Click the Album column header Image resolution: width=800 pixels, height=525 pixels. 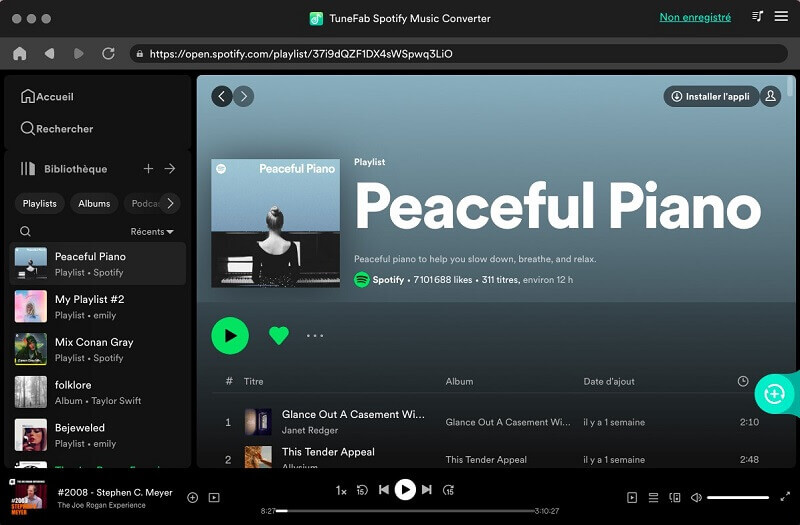(459, 381)
